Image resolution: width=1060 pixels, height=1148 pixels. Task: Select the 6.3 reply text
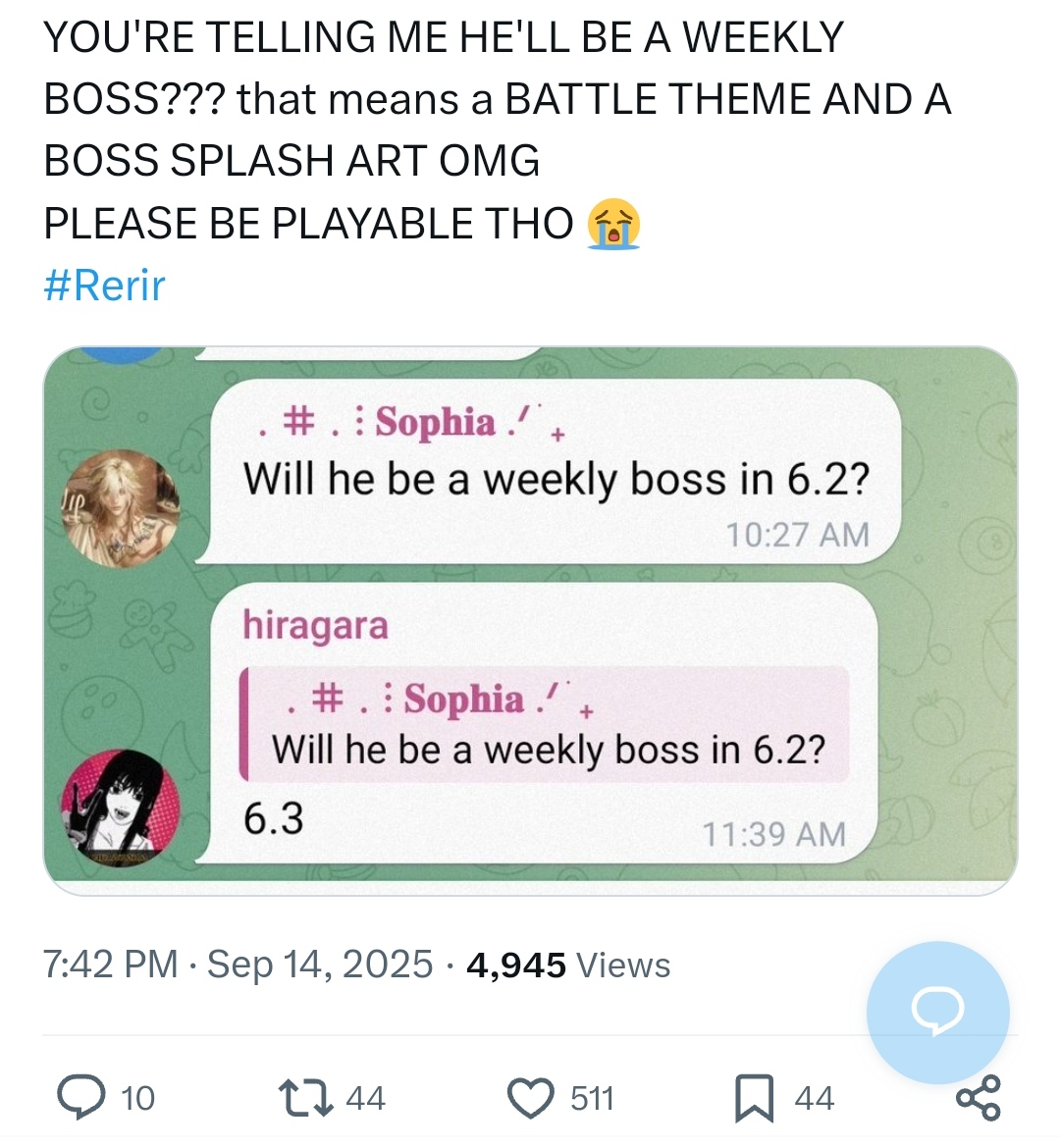(x=273, y=818)
